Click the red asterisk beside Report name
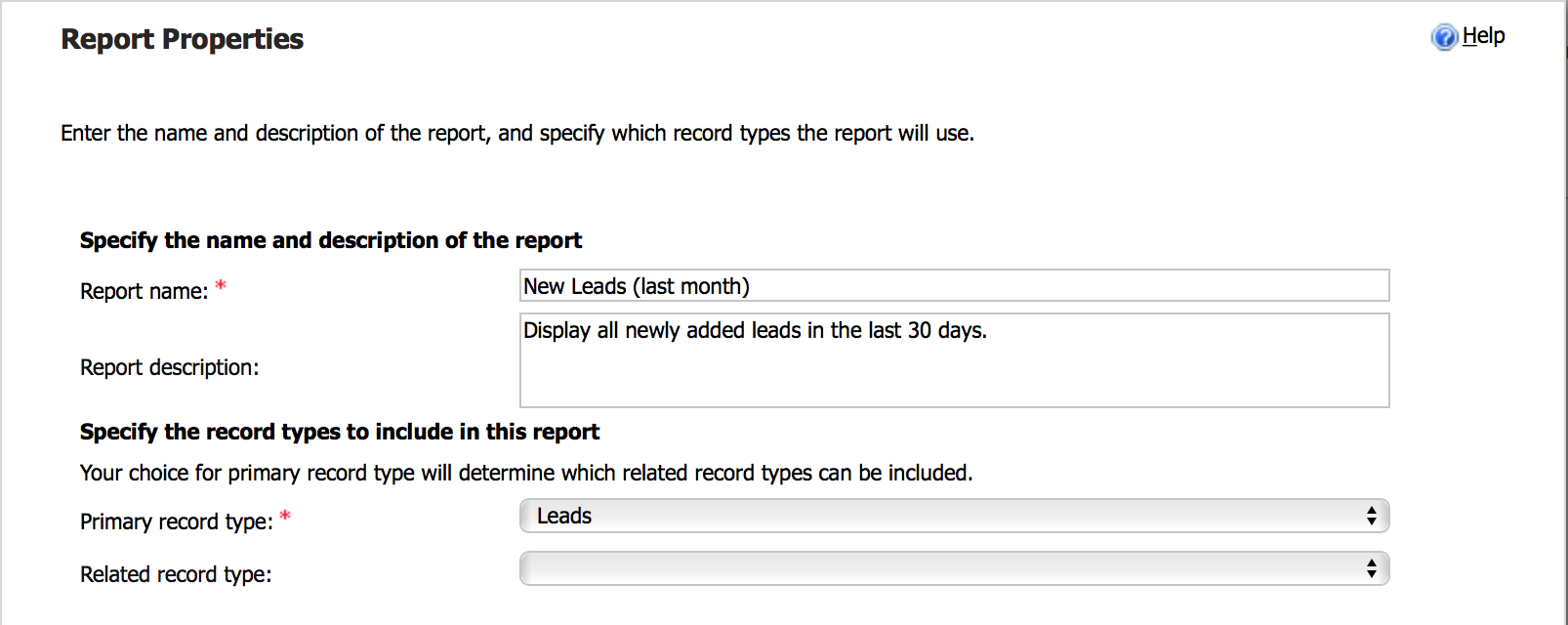This screenshot has height=625, width=1568. pyautogui.click(x=221, y=286)
